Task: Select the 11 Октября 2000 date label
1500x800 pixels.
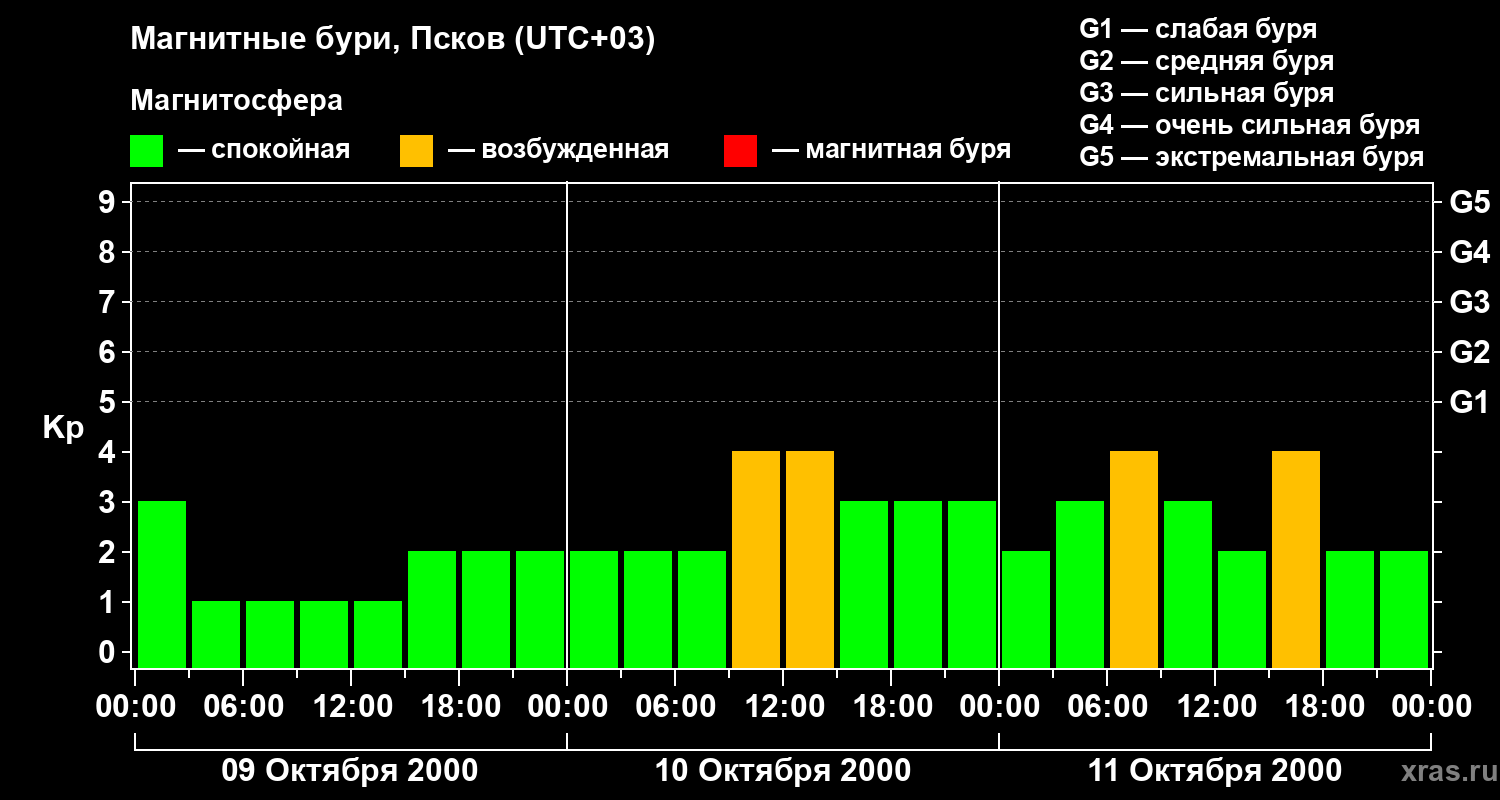Action: [x=1215, y=771]
